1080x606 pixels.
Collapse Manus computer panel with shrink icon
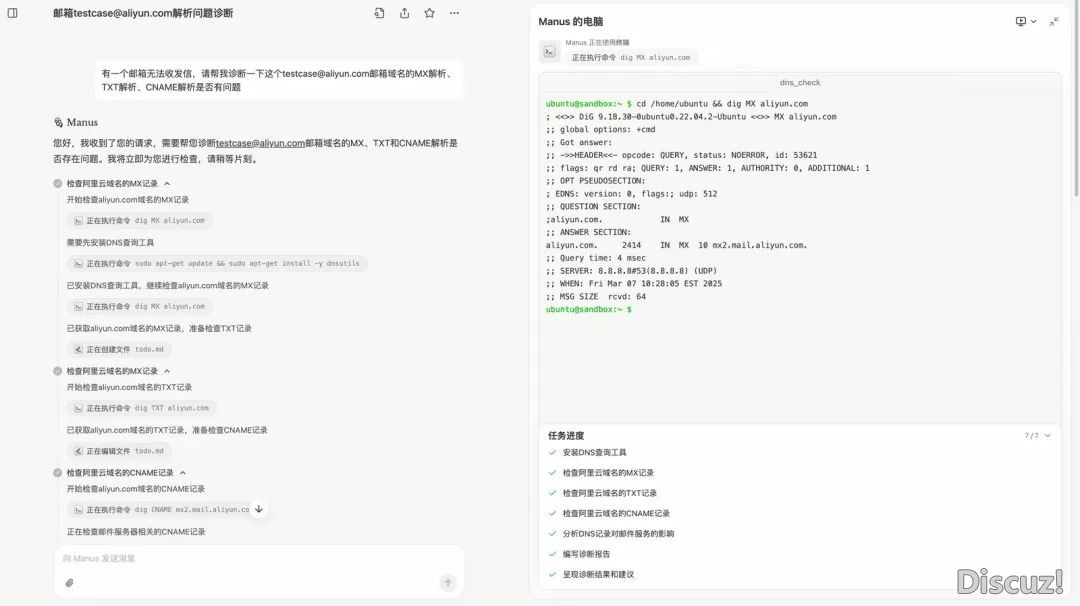pyautogui.click(x=1054, y=22)
